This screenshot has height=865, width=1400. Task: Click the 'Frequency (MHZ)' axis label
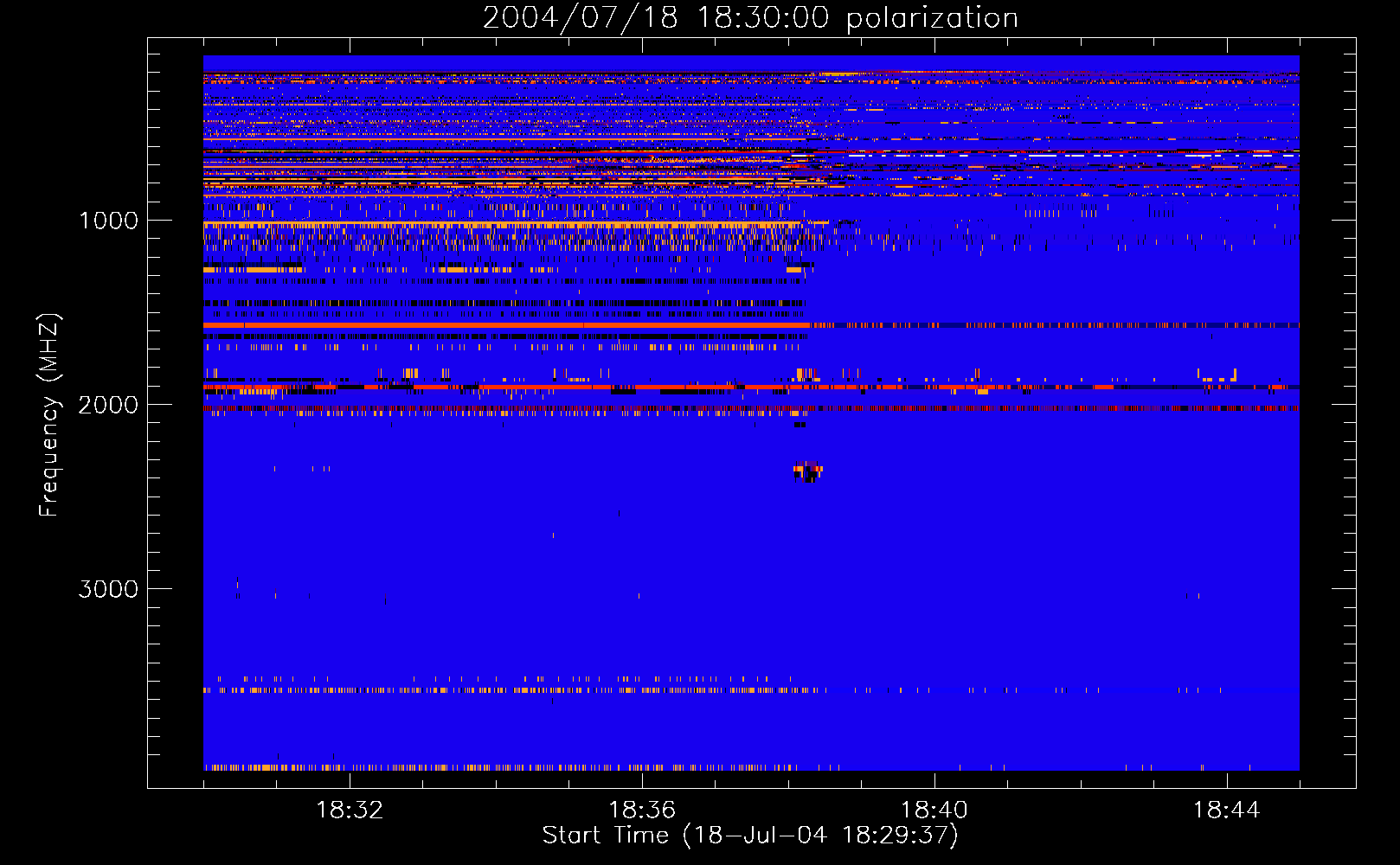(x=48, y=415)
